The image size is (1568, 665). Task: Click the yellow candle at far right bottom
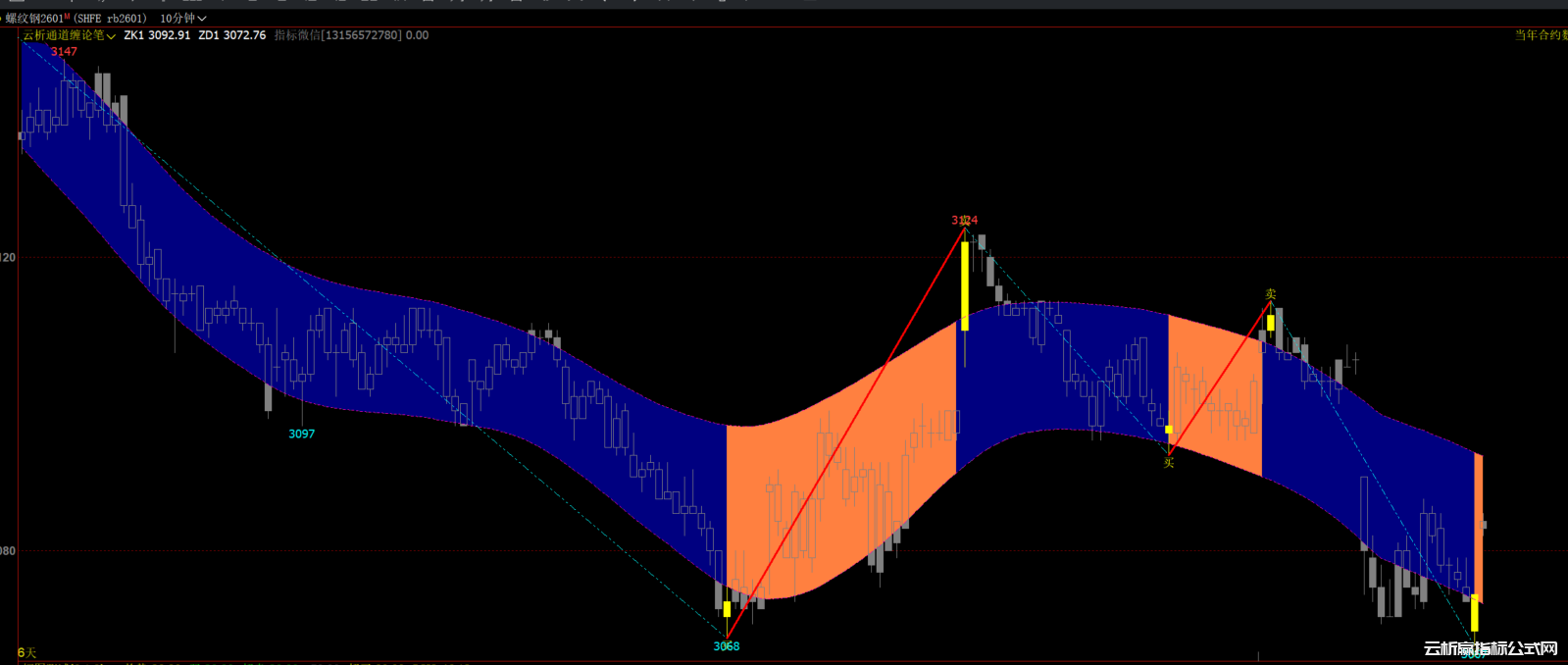click(x=1474, y=613)
